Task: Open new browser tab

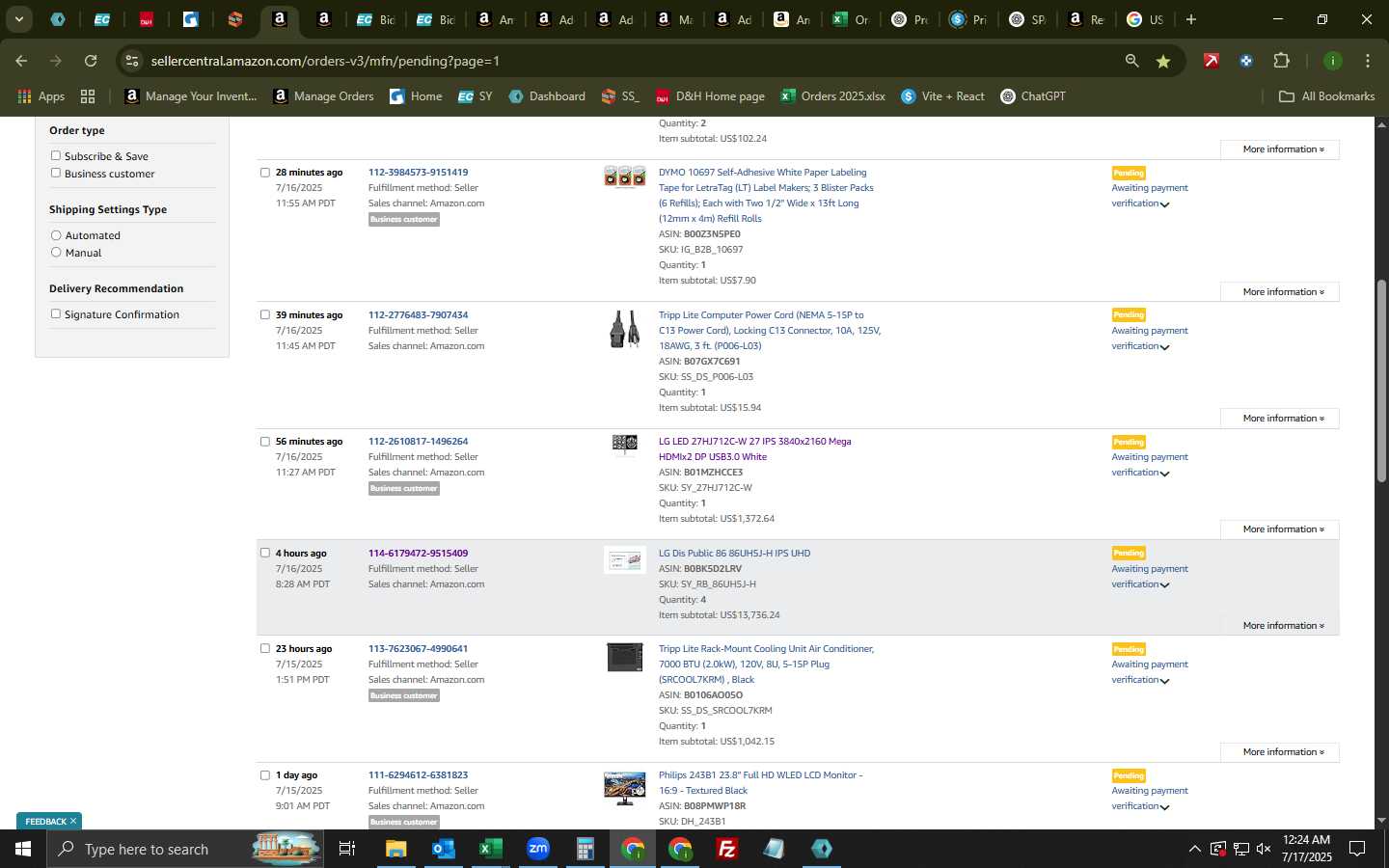Action: [1191, 19]
